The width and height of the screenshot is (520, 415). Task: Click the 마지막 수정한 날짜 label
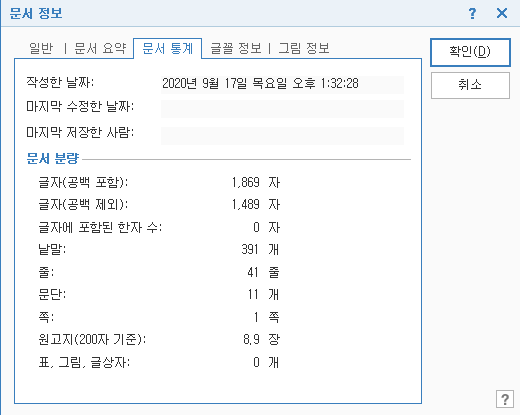tap(80, 107)
